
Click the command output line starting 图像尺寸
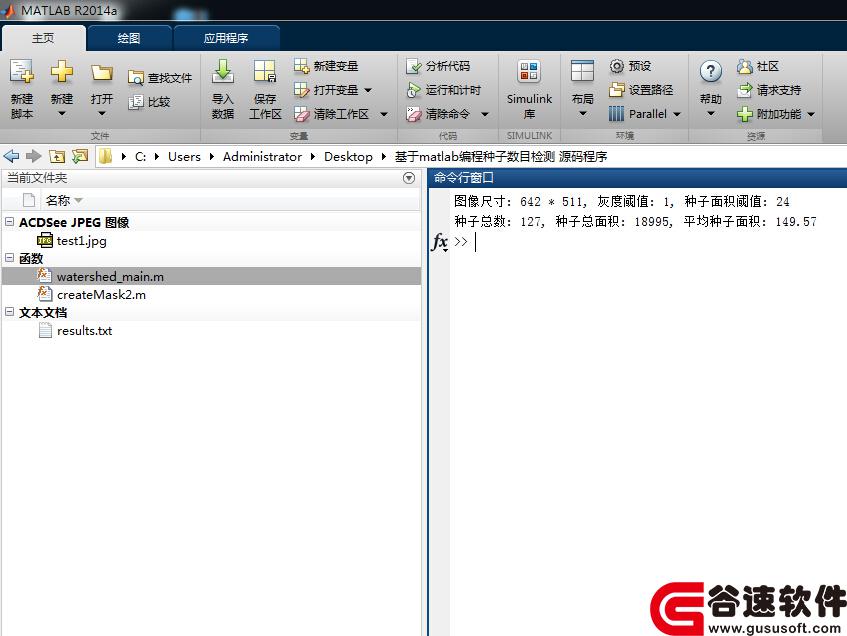click(x=622, y=202)
